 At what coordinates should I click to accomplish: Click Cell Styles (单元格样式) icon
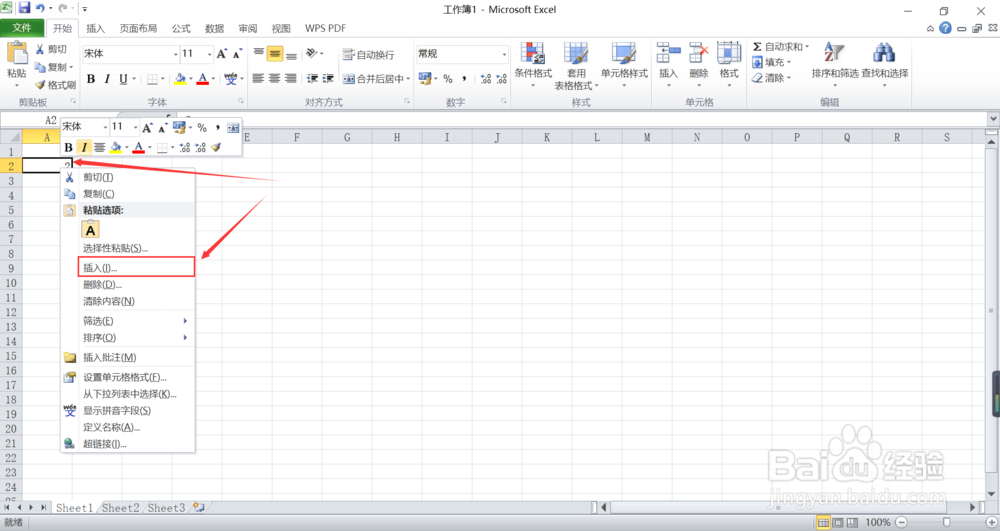coord(623,54)
